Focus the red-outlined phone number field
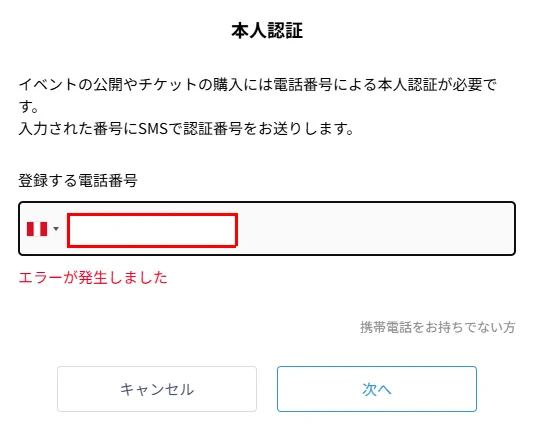Viewport: 552px width, 430px height. pos(152,230)
